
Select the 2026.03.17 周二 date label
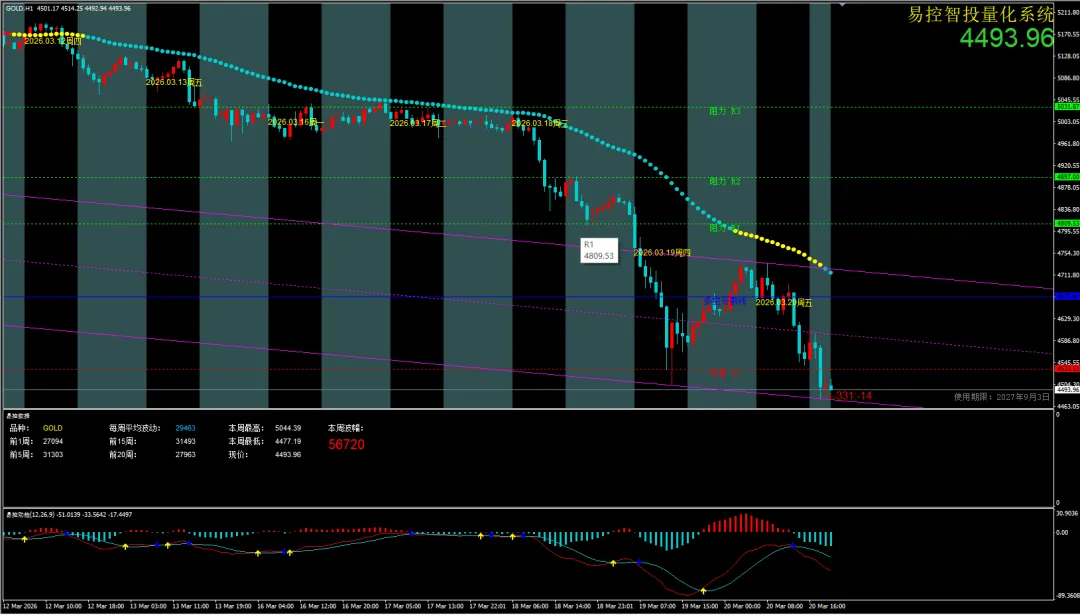click(x=418, y=123)
